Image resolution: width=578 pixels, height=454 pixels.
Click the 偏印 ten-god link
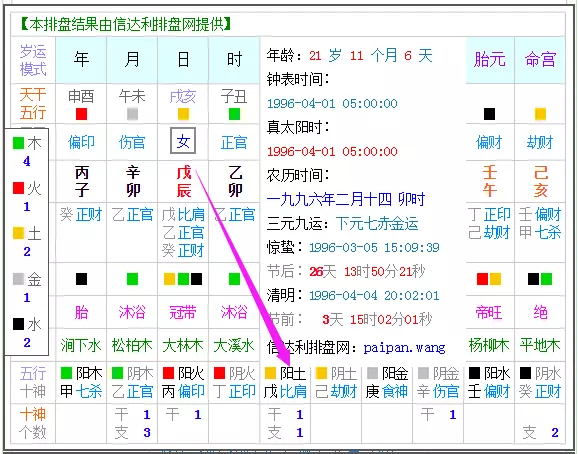coord(81,142)
